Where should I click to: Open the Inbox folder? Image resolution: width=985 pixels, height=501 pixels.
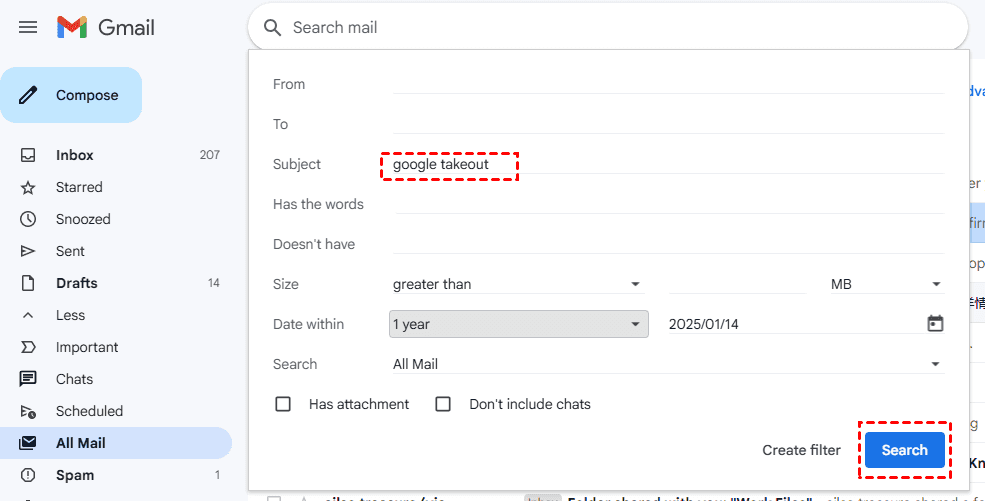click(x=75, y=155)
